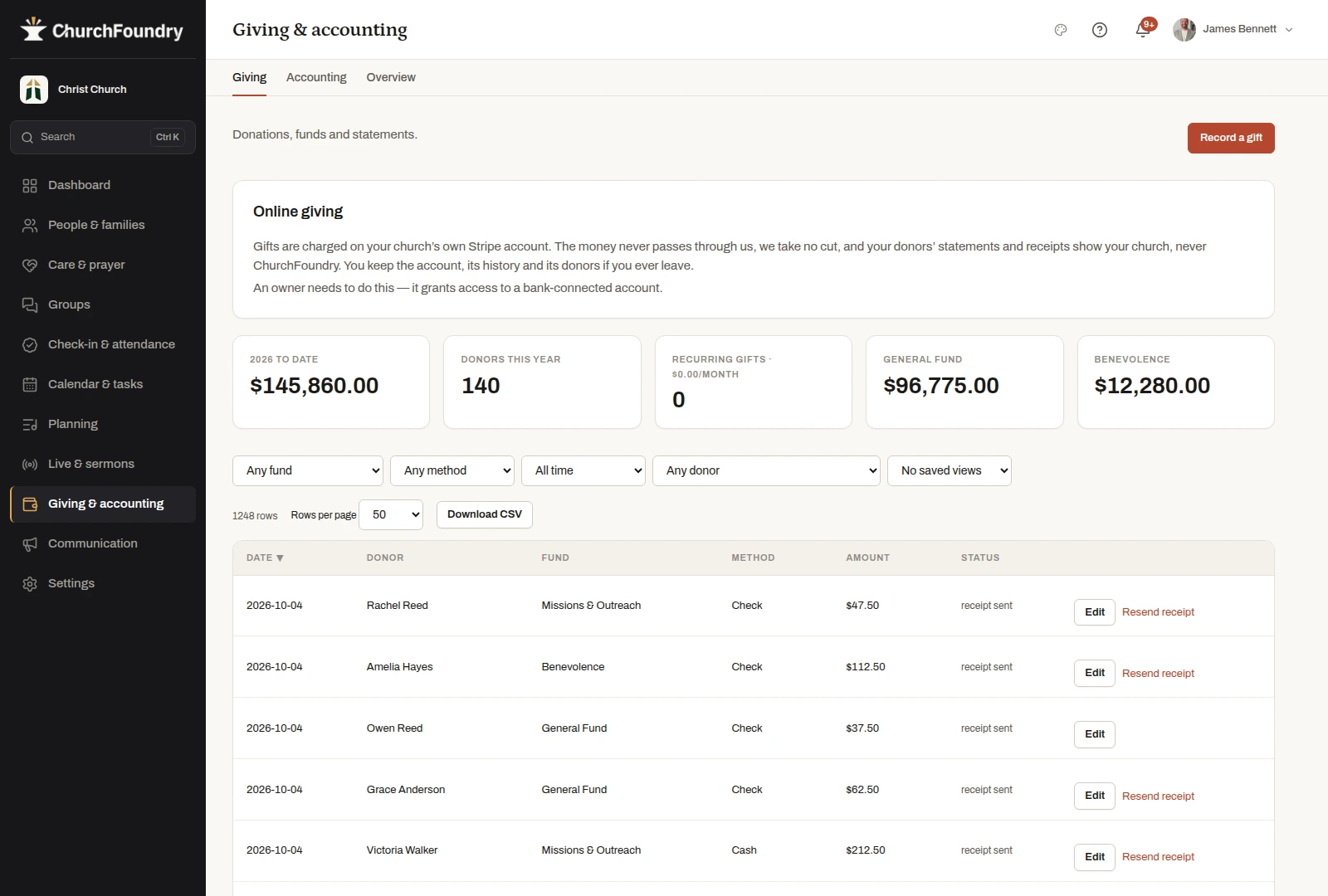
Task: Open the No saved views dropdown
Action: click(x=950, y=470)
